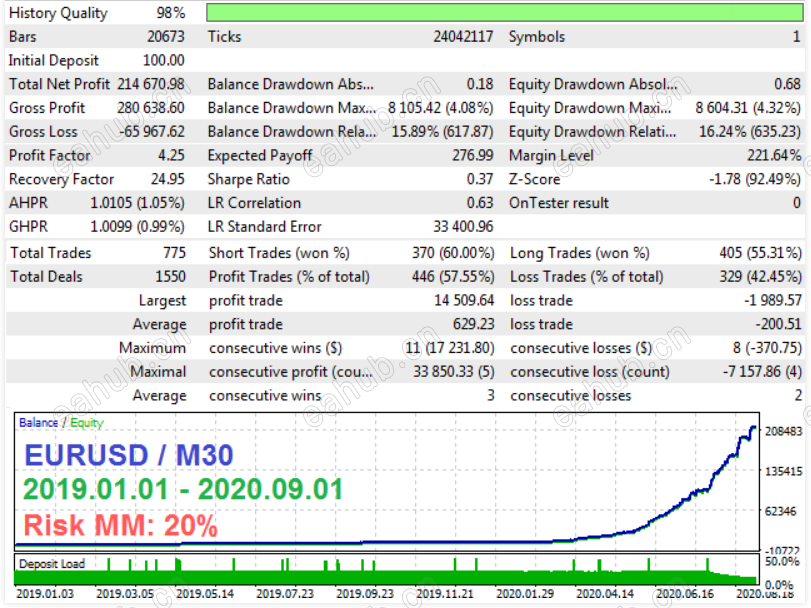Select LR Standard Error value 33 400.96
This screenshot has height=608, width=811.
pos(463,227)
